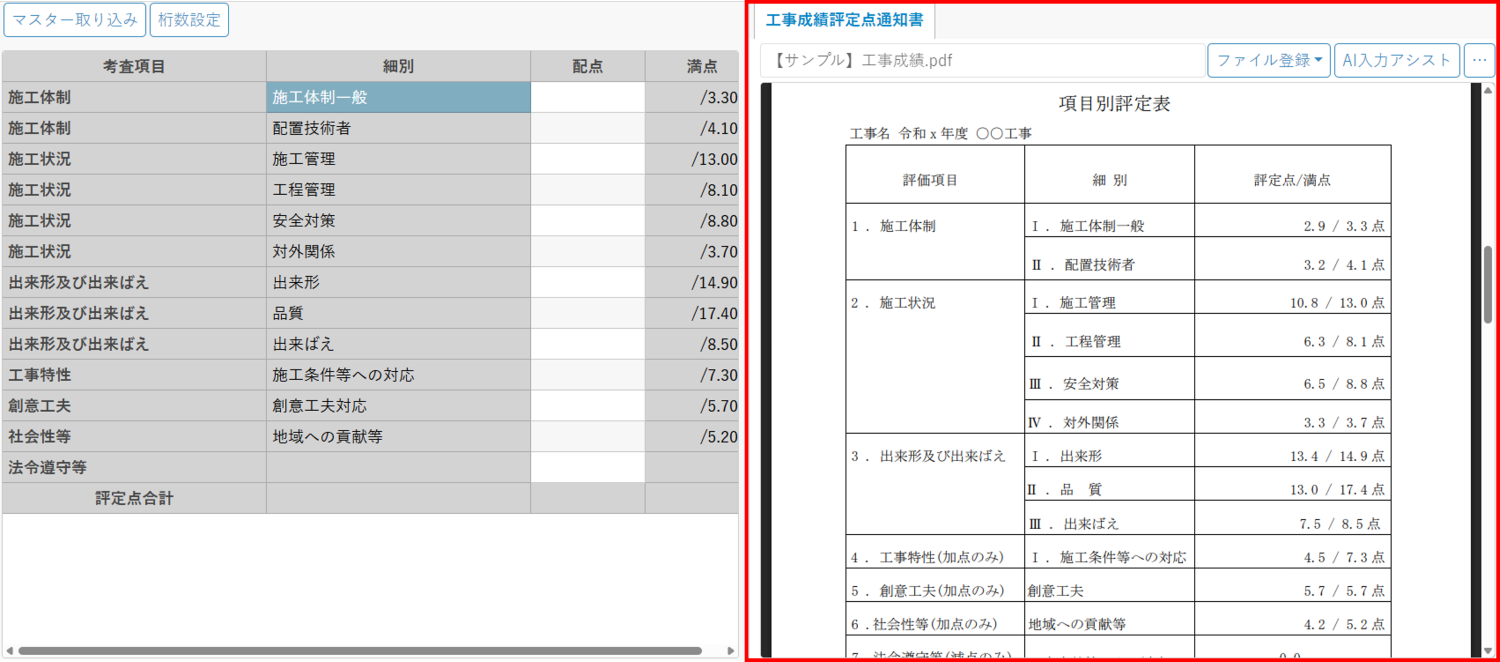Click the 考査項目 column header

pos(134,67)
